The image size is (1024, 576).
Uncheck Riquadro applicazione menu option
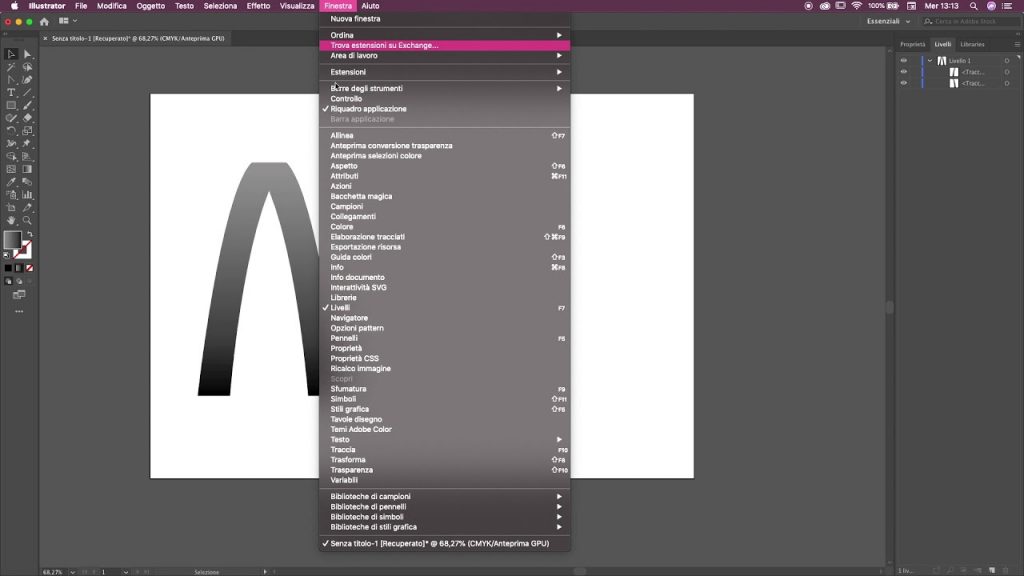click(368, 109)
